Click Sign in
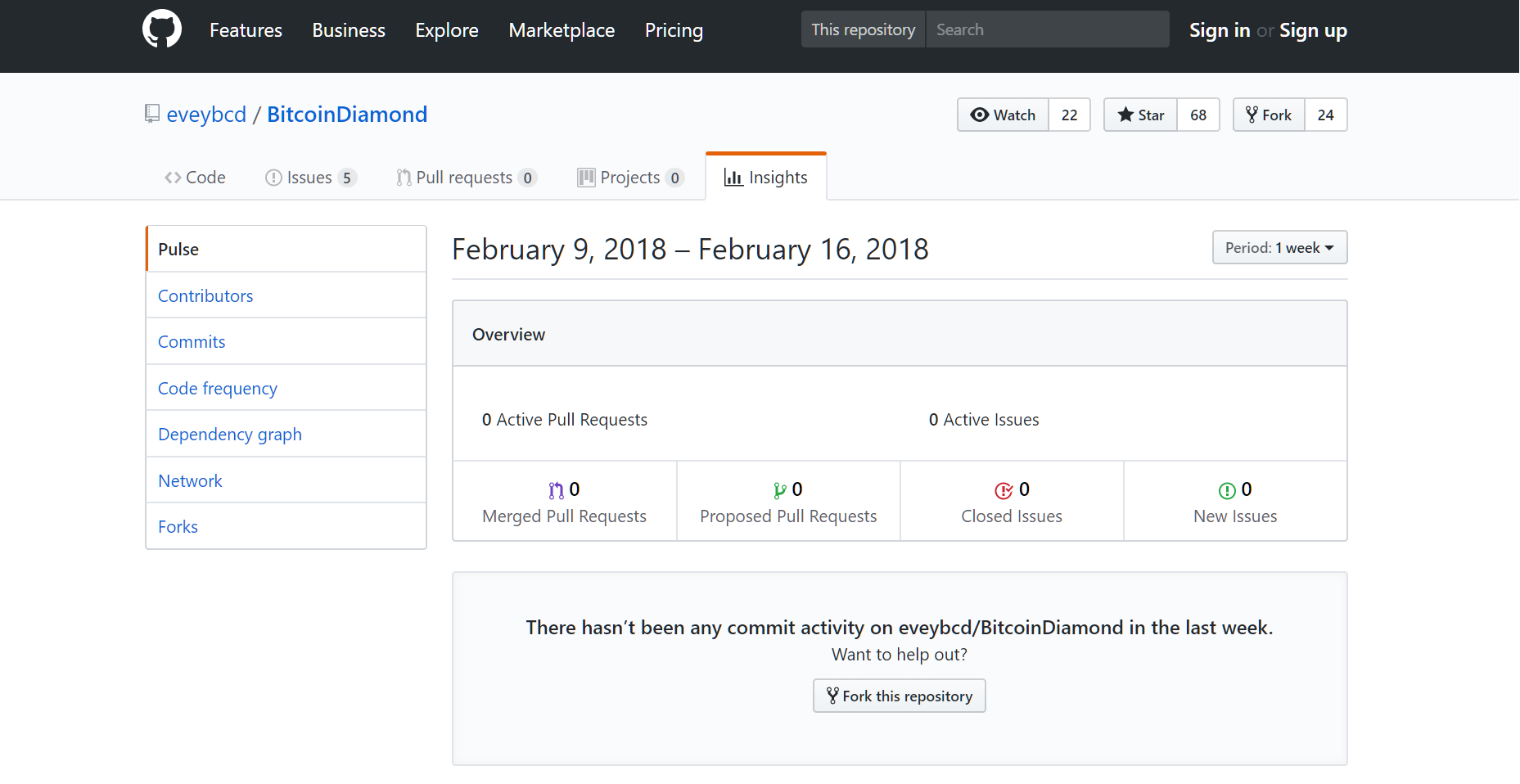1520x784 pixels. pyautogui.click(x=1220, y=30)
